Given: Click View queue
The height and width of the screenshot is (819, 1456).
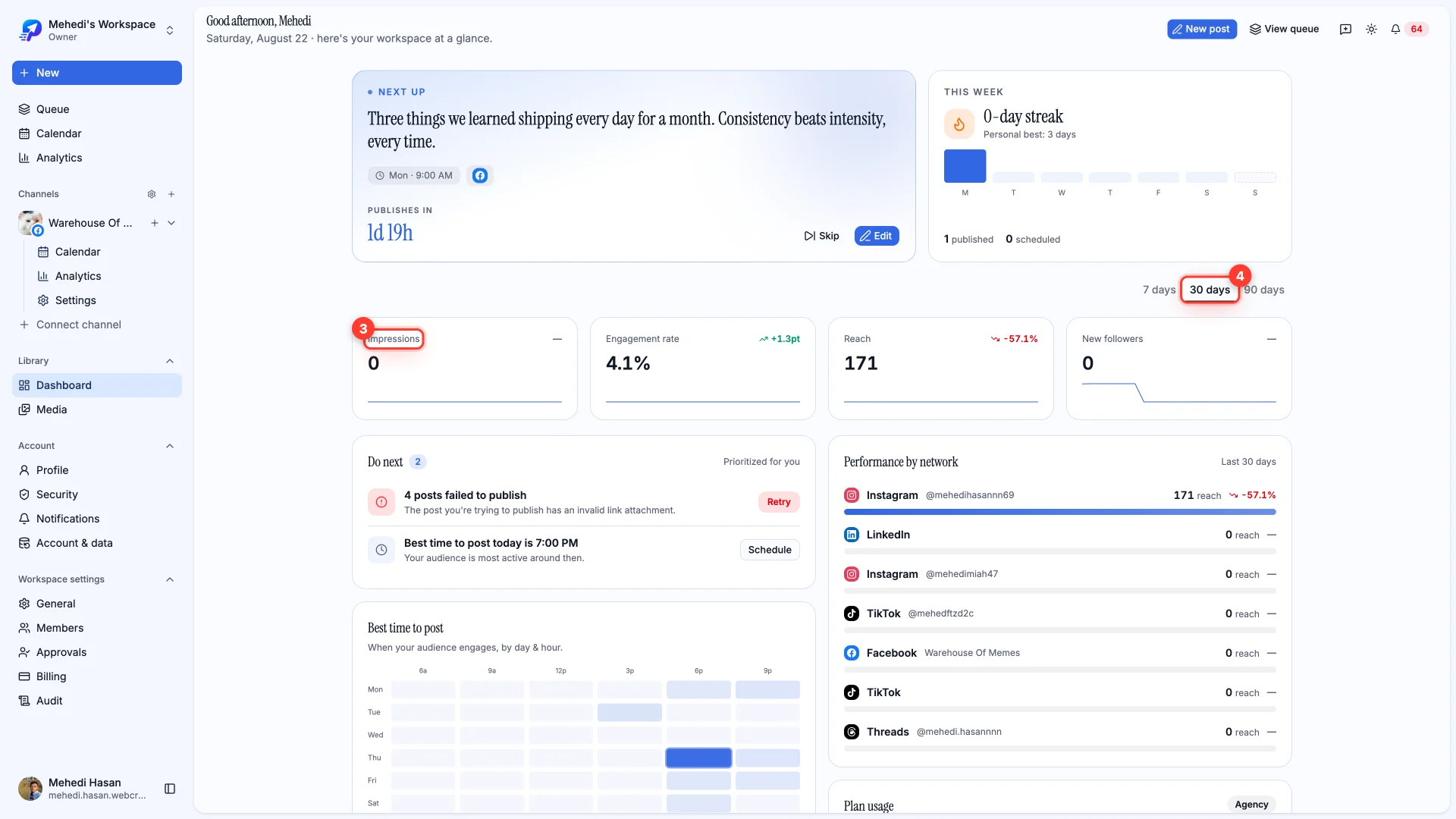Looking at the screenshot, I should click(x=1285, y=29).
